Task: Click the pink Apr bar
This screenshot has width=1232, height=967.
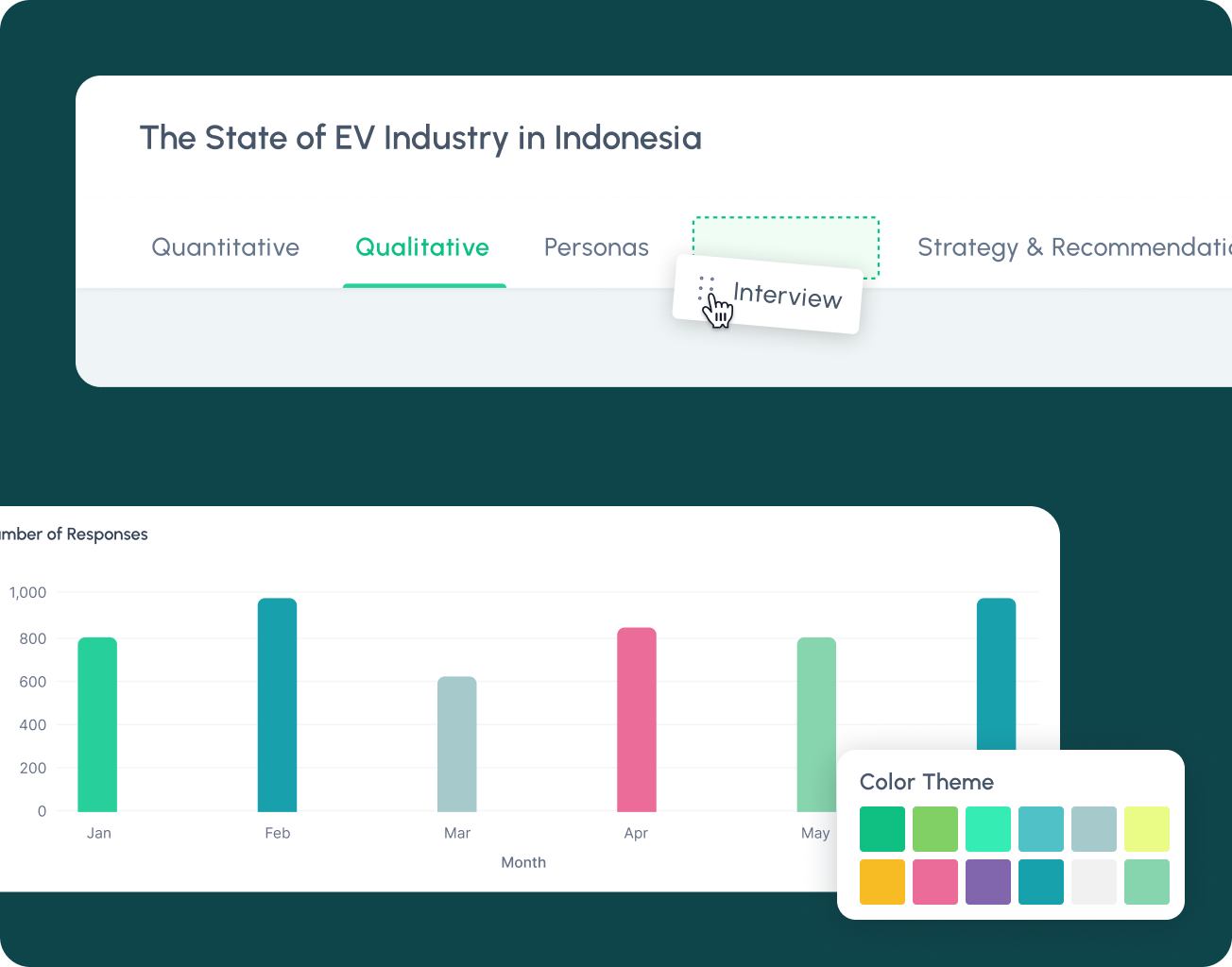Action: click(x=637, y=720)
